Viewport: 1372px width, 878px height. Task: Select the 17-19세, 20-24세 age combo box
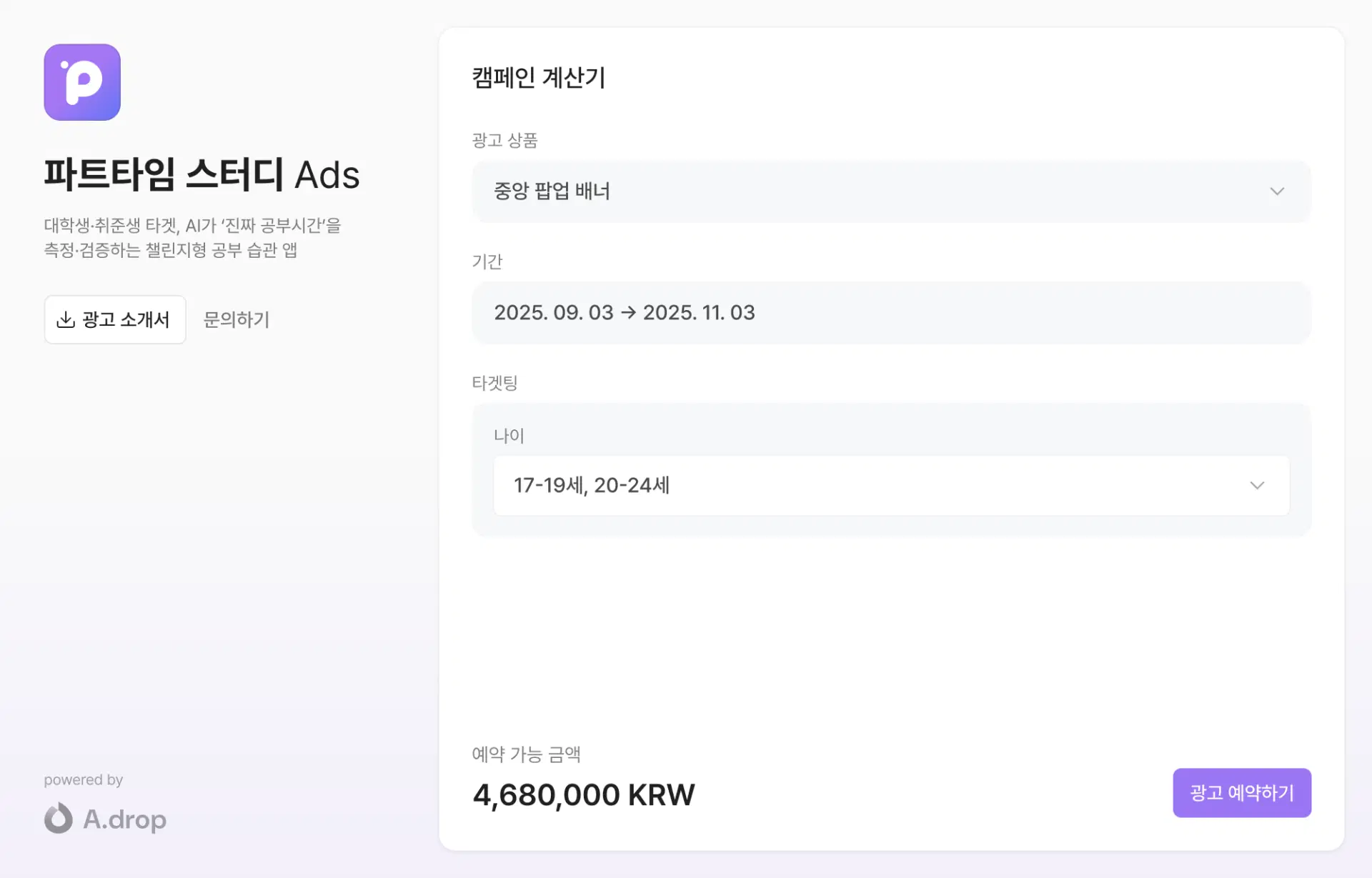click(890, 486)
